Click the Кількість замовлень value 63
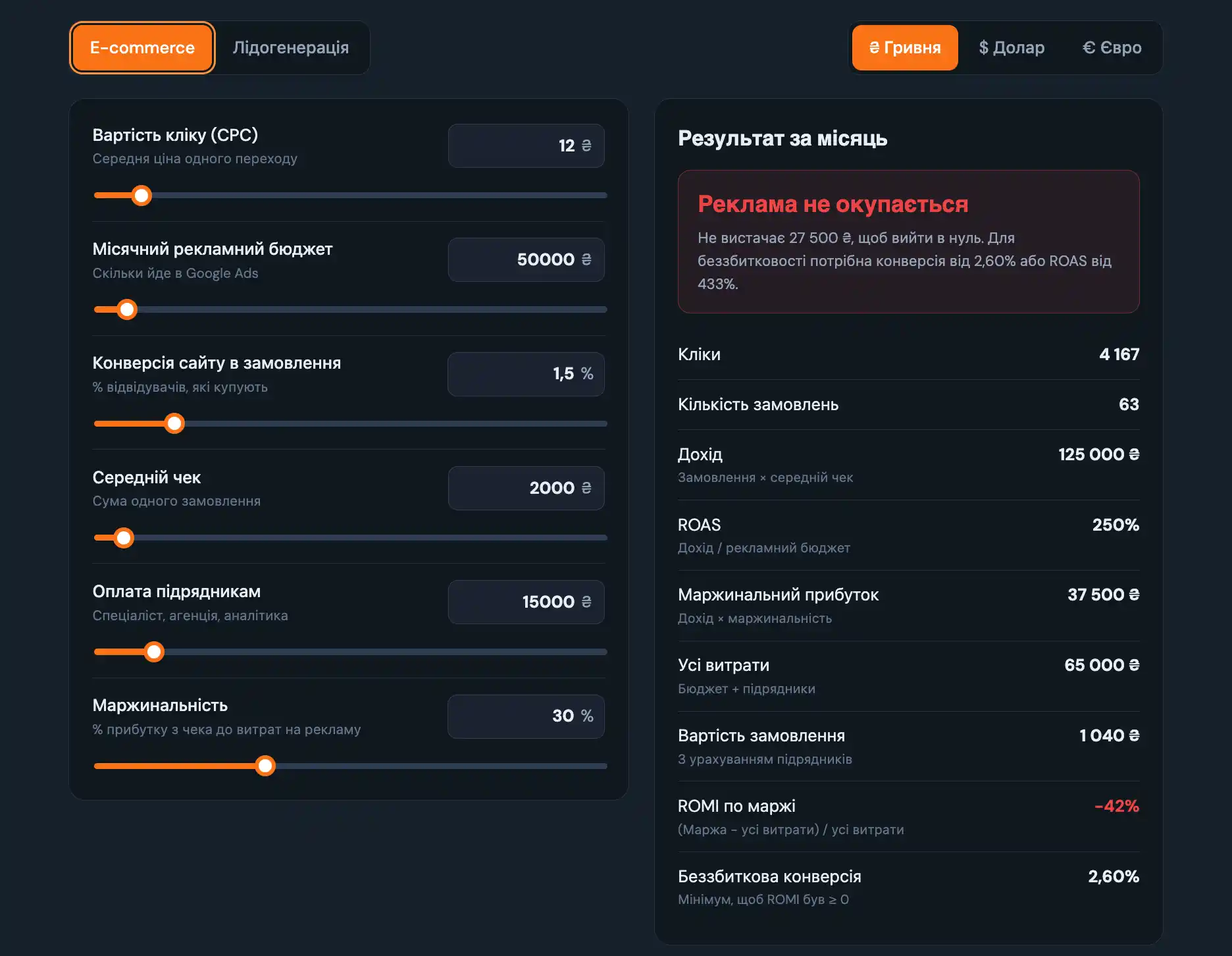The width and height of the screenshot is (1232, 956). (1129, 404)
